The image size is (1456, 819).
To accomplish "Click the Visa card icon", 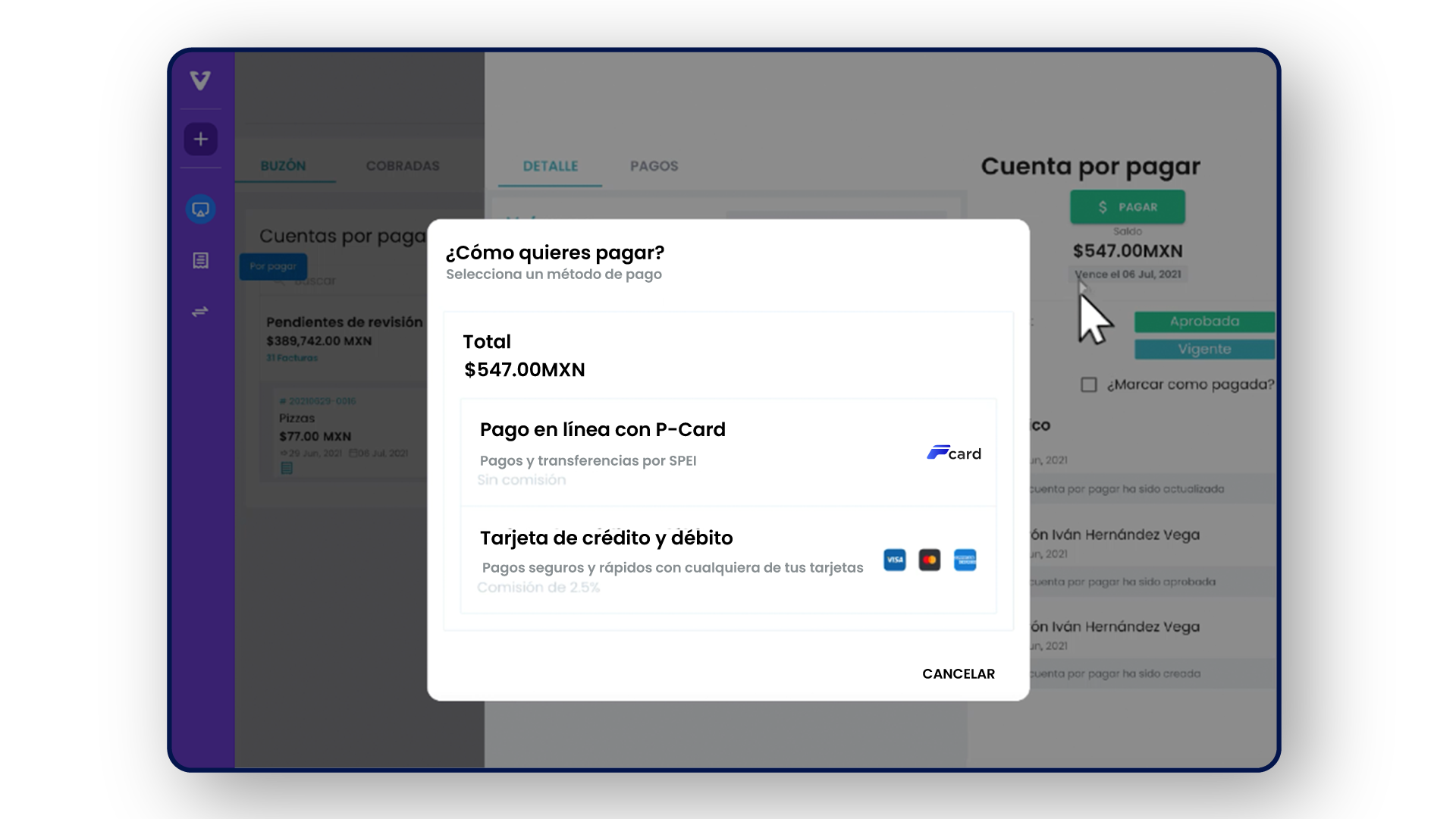I will [x=895, y=560].
